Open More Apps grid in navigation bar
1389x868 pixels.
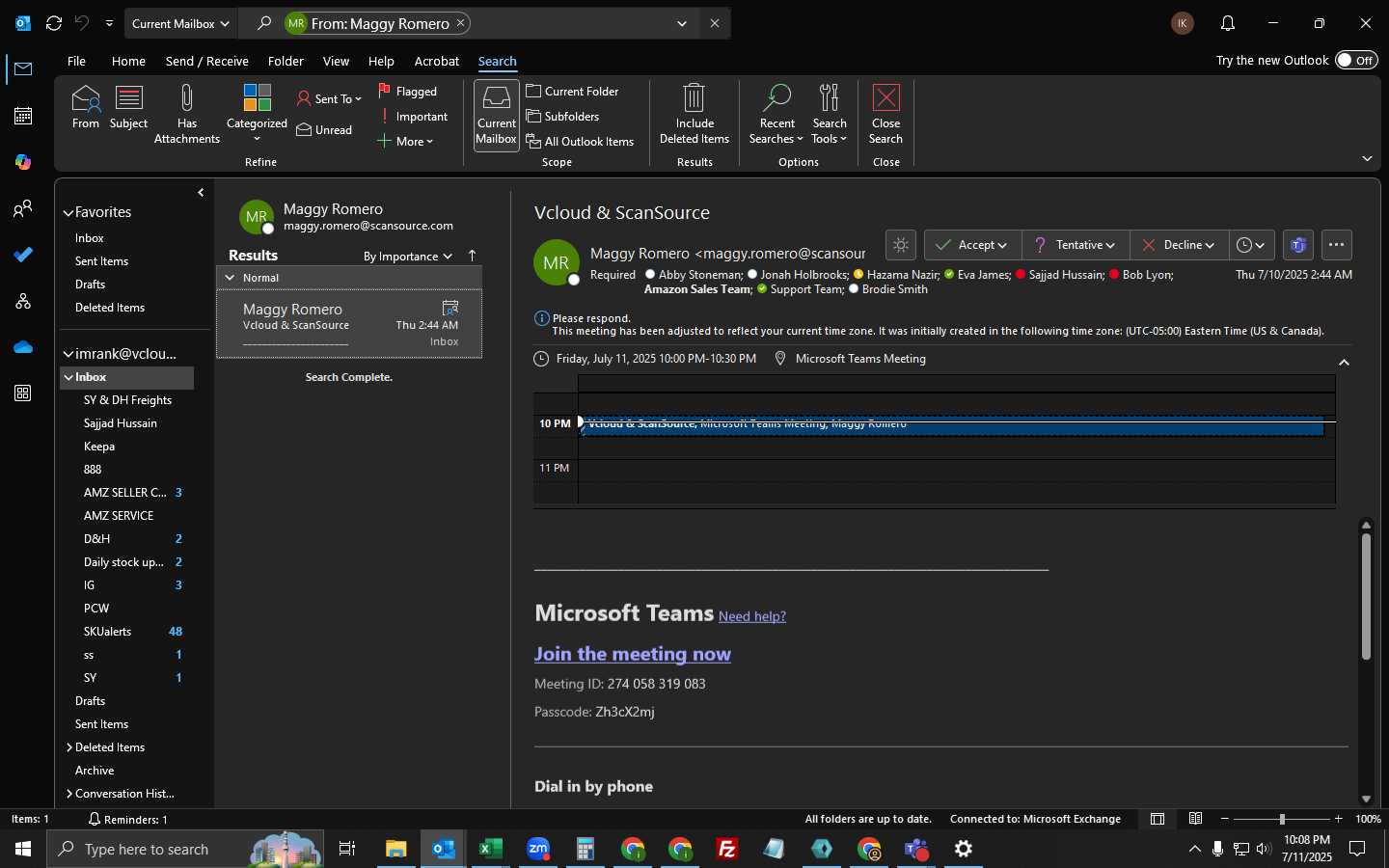click(23, 393)
